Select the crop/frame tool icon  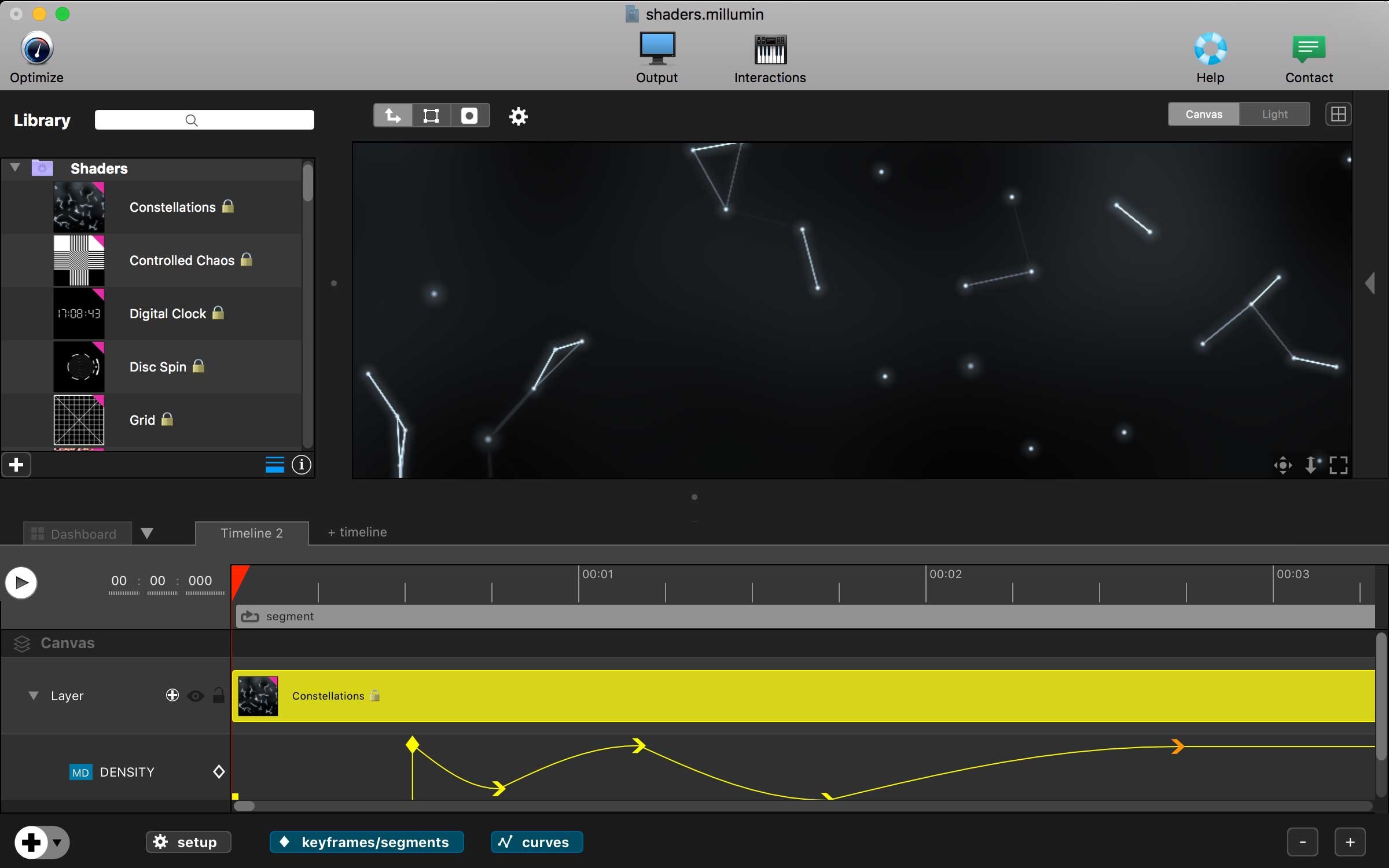(x=432, y=114)
